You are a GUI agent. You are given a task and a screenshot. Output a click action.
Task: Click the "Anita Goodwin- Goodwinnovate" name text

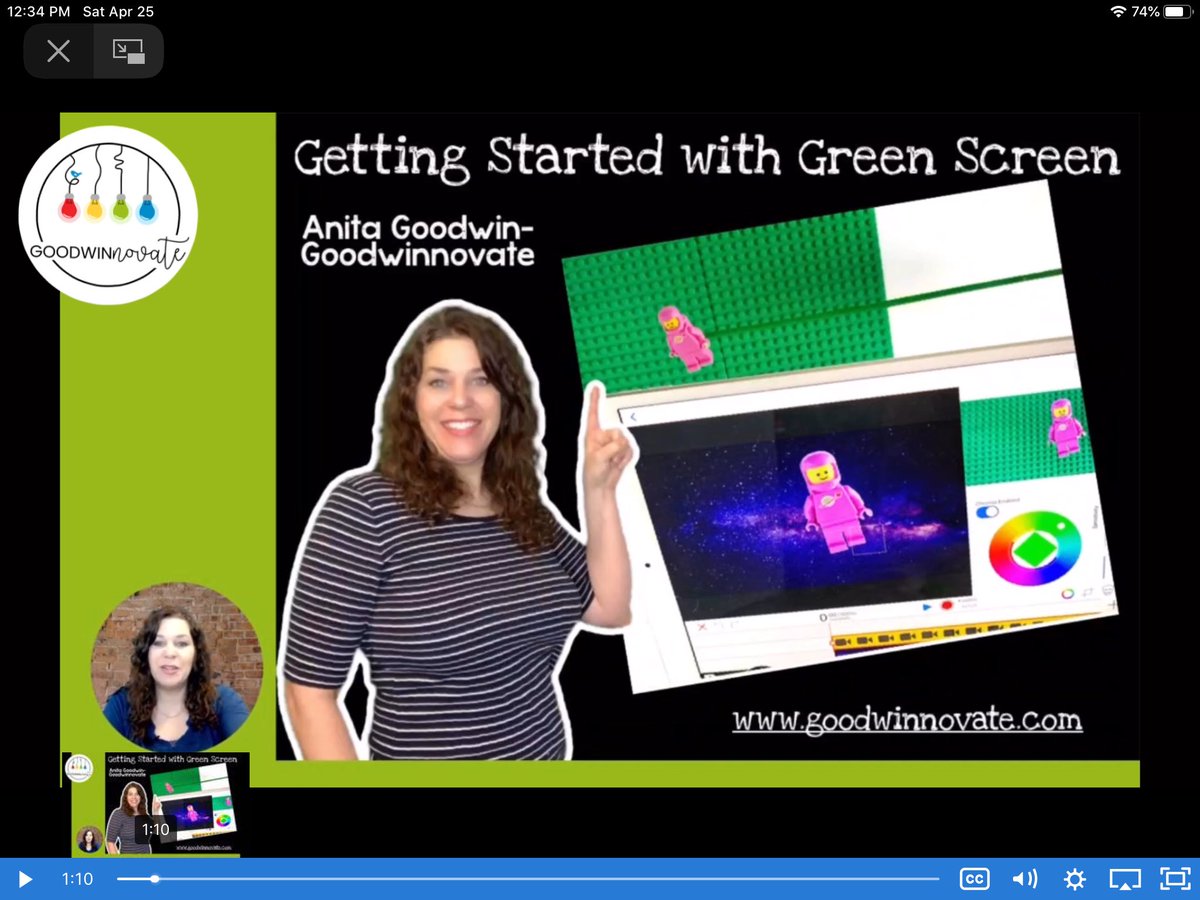(418, 242)
